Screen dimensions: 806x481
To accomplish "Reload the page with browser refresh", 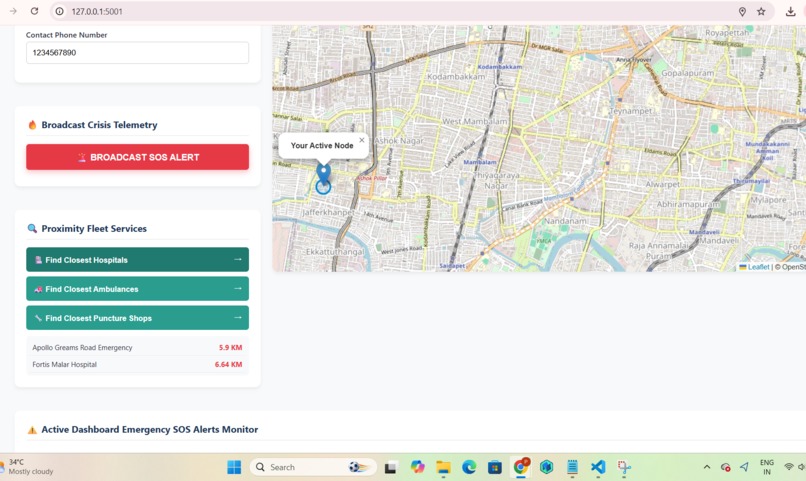I will [x=34, y=11].
